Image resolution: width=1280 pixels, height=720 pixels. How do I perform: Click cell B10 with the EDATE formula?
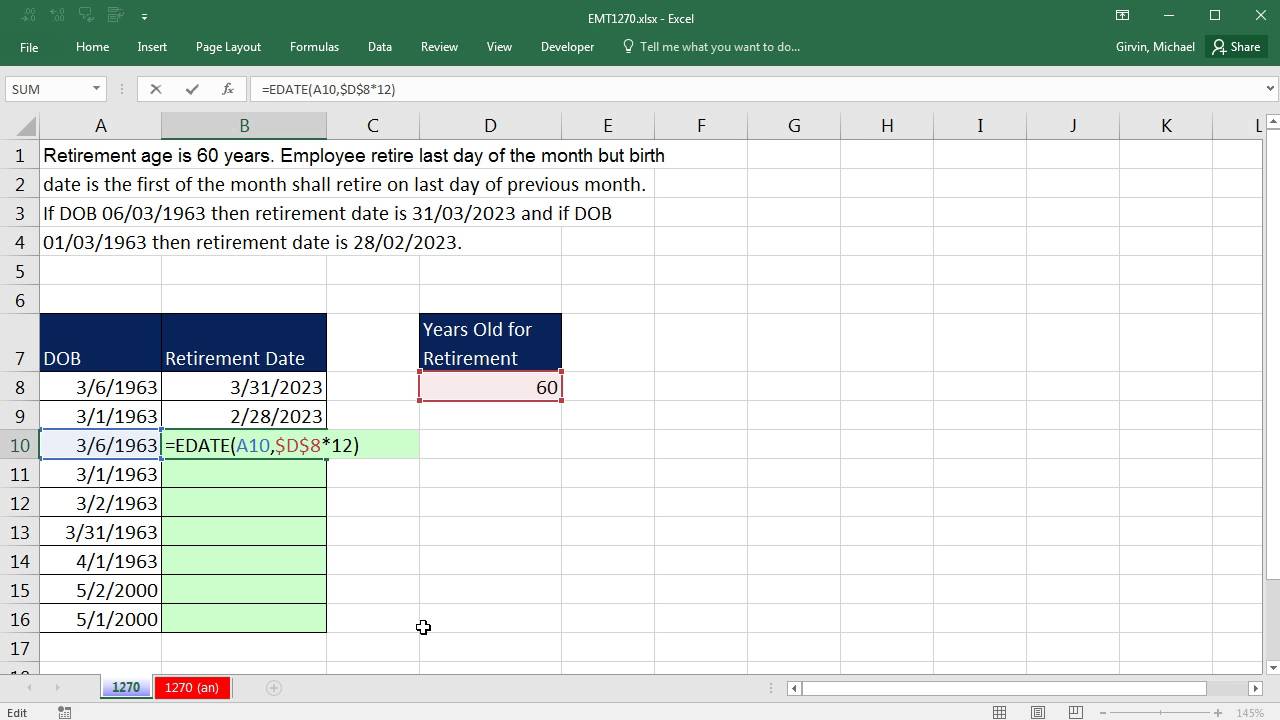[244, 445]
